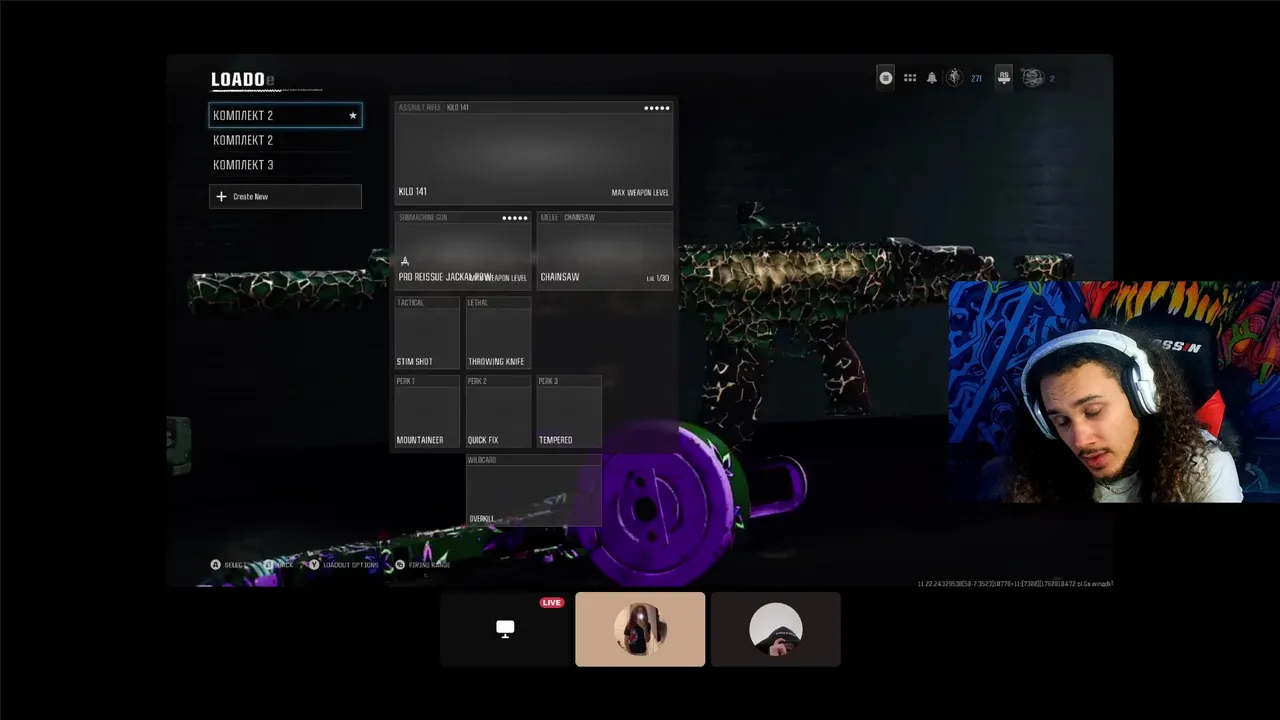This screenshot has height=720, width=1280.
Task: Click the LVL 1/30 text on Chainsaw
Action: click(x=658, y=278)
